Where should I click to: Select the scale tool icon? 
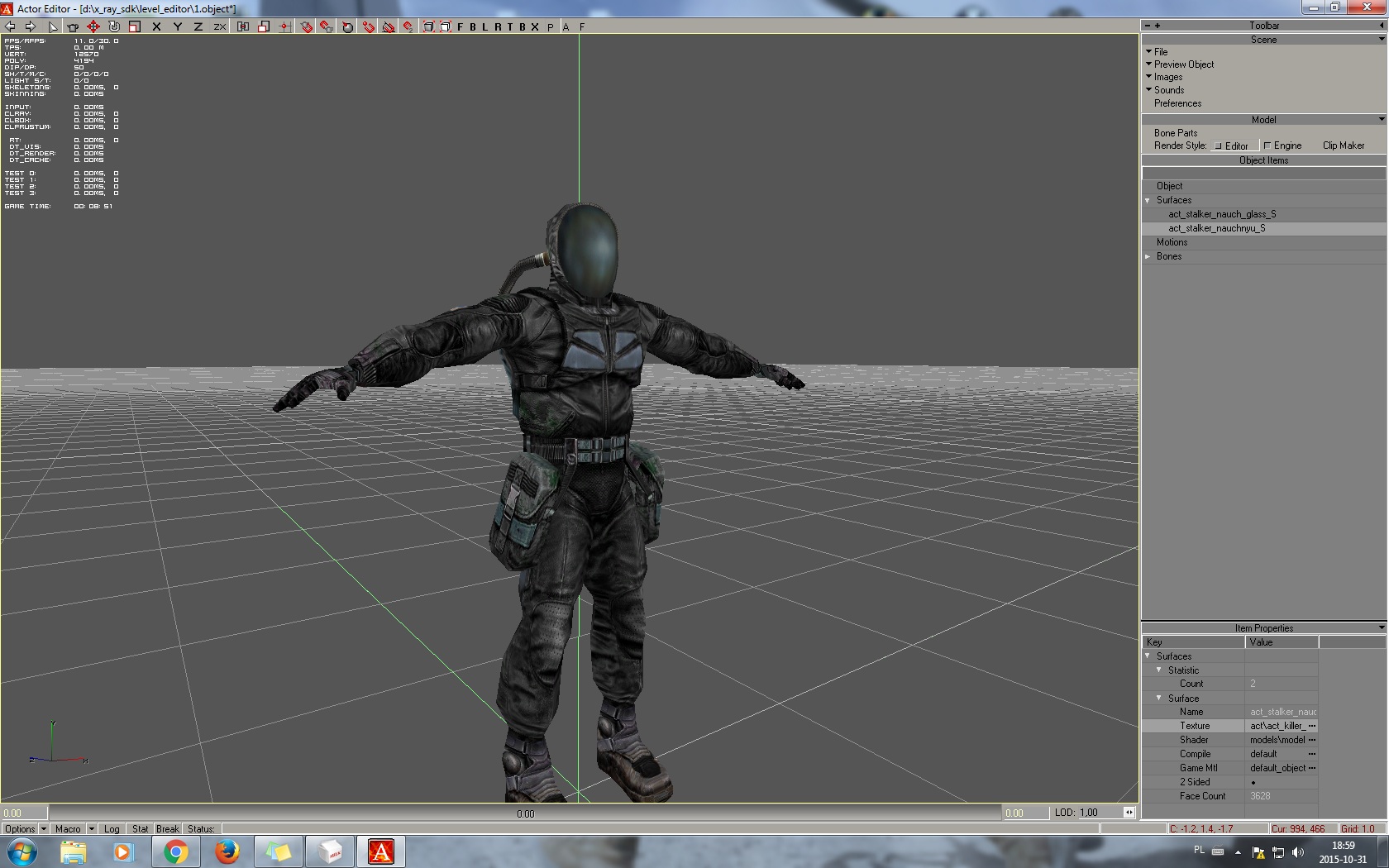pos(135,26)
